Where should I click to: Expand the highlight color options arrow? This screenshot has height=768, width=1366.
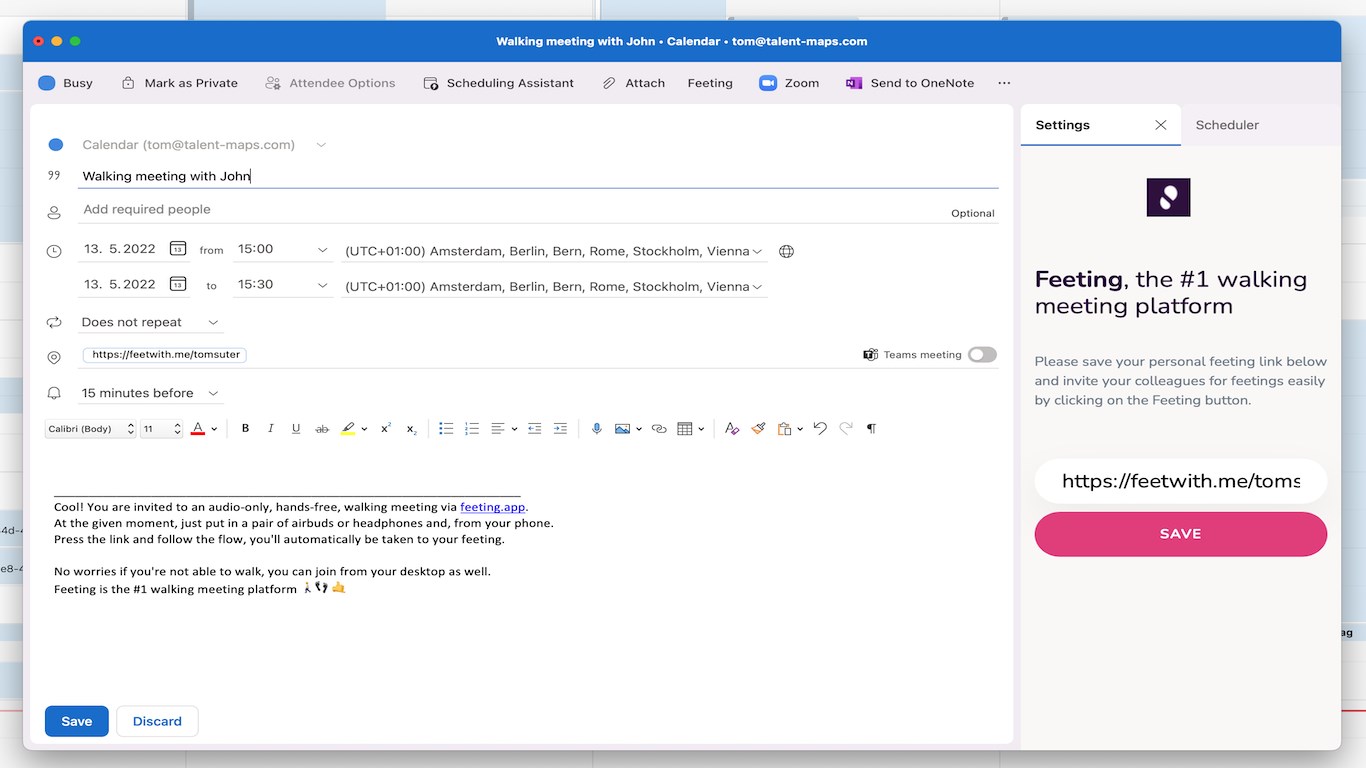click(x=364, y=430)
